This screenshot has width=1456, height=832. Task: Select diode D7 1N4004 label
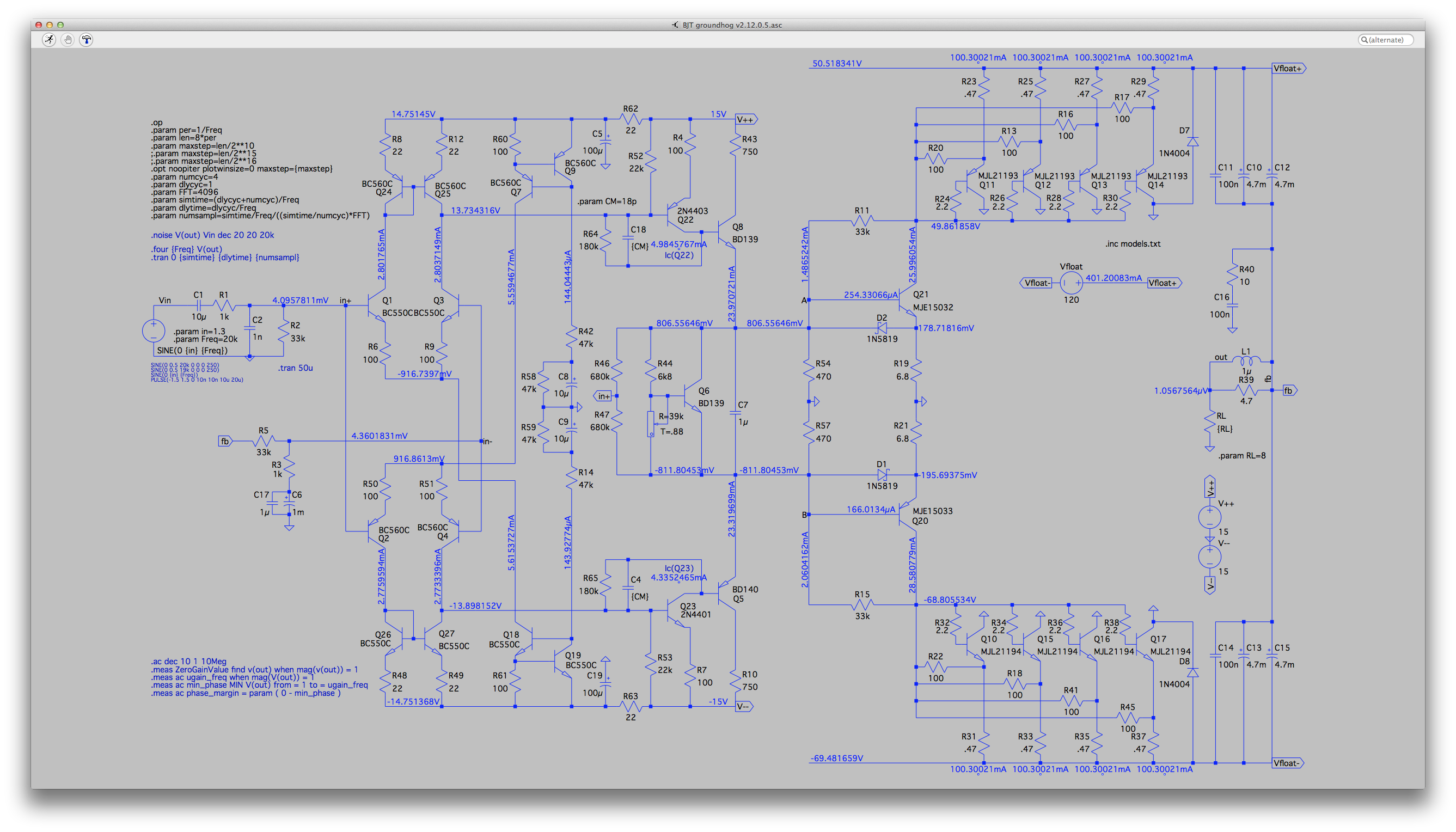tap(1175, 142)
